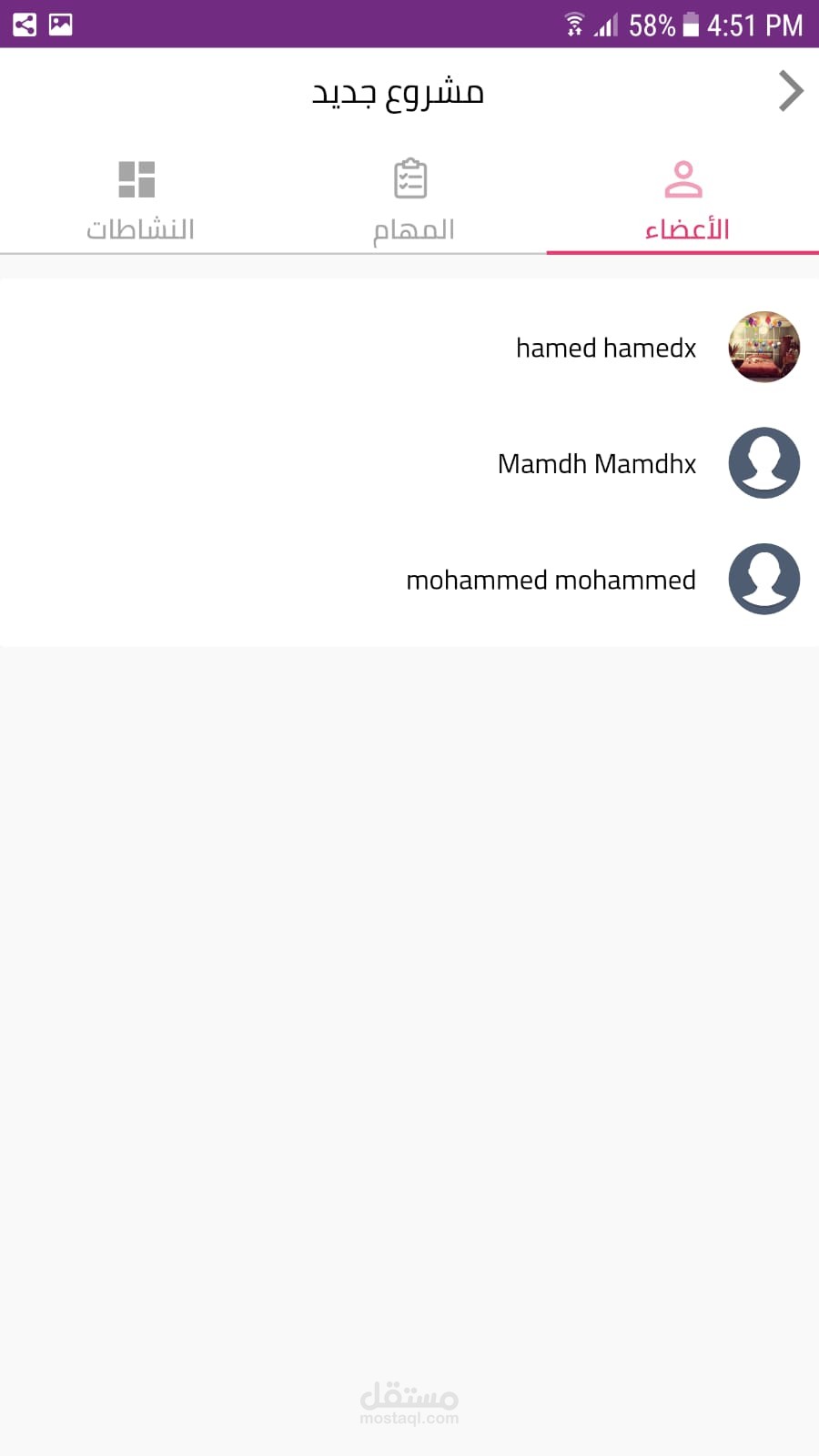Screen dimensions: 819x1456
Task: Go back using the chevron arrow
Action: pos(790,91)
